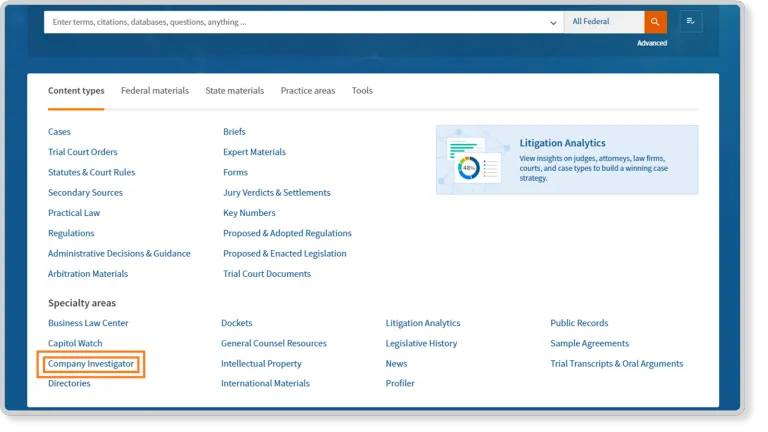The image size is (768, 432).
Task: Open the Company Investigator link
Action: pyautogui.click(x=91, y=364)
